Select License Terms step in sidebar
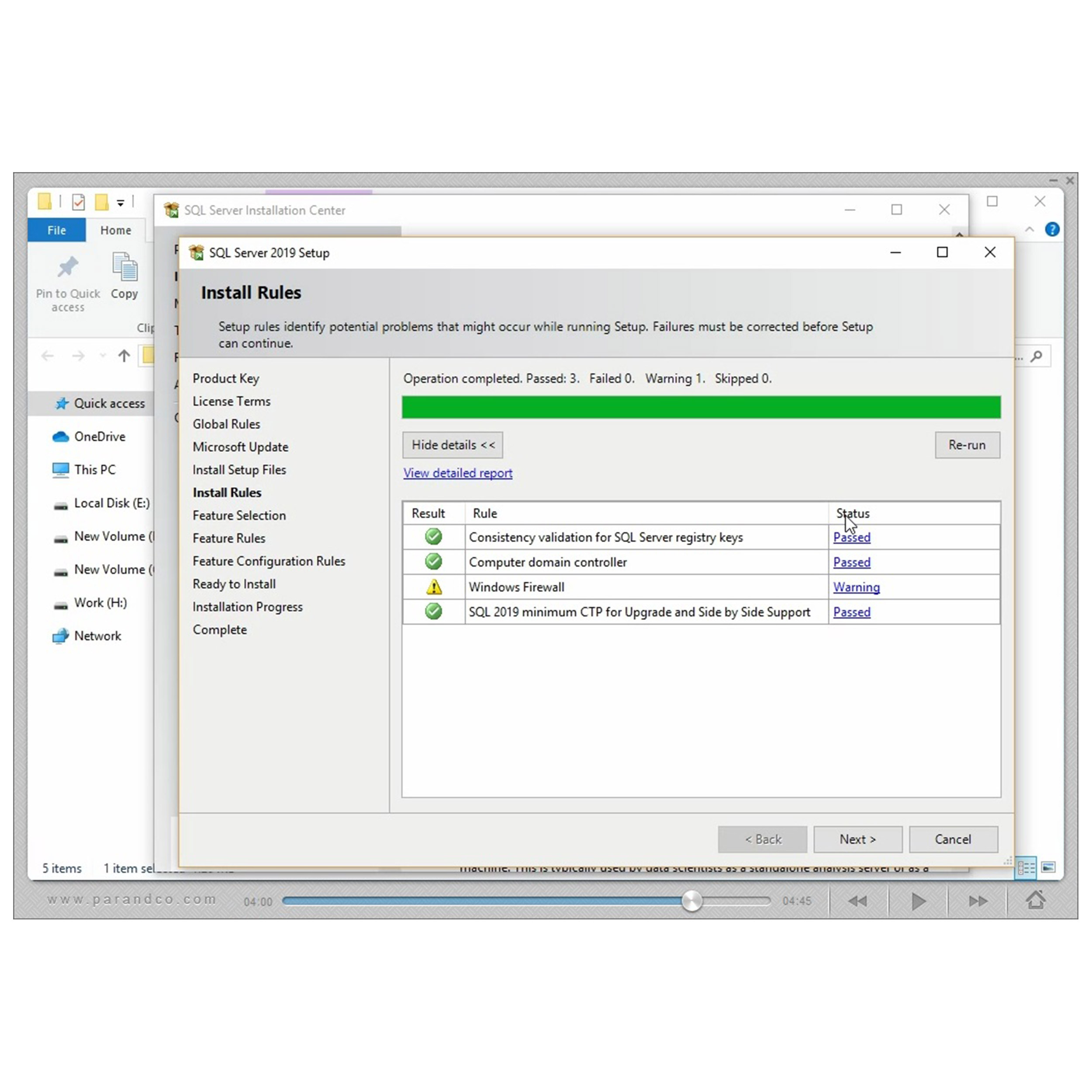 (x=231, y=401)
